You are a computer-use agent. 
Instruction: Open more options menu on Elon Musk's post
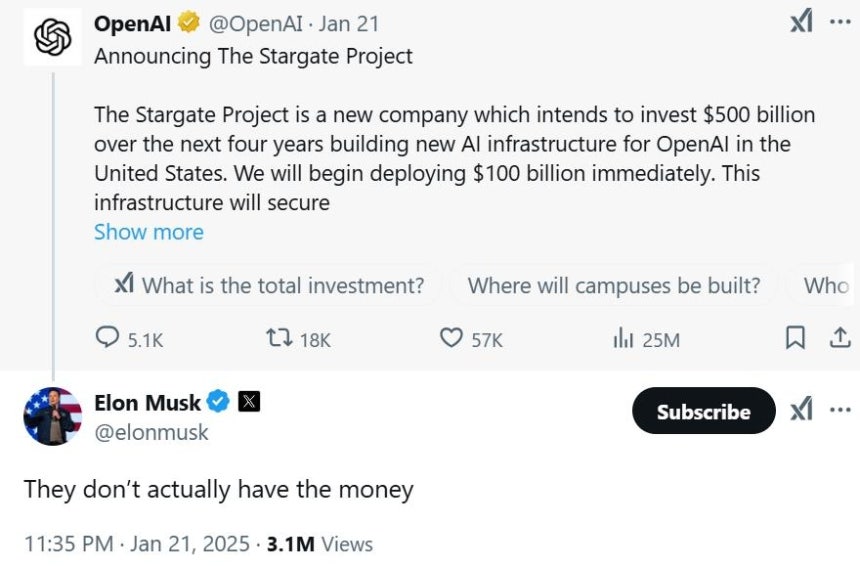[840, 410]
